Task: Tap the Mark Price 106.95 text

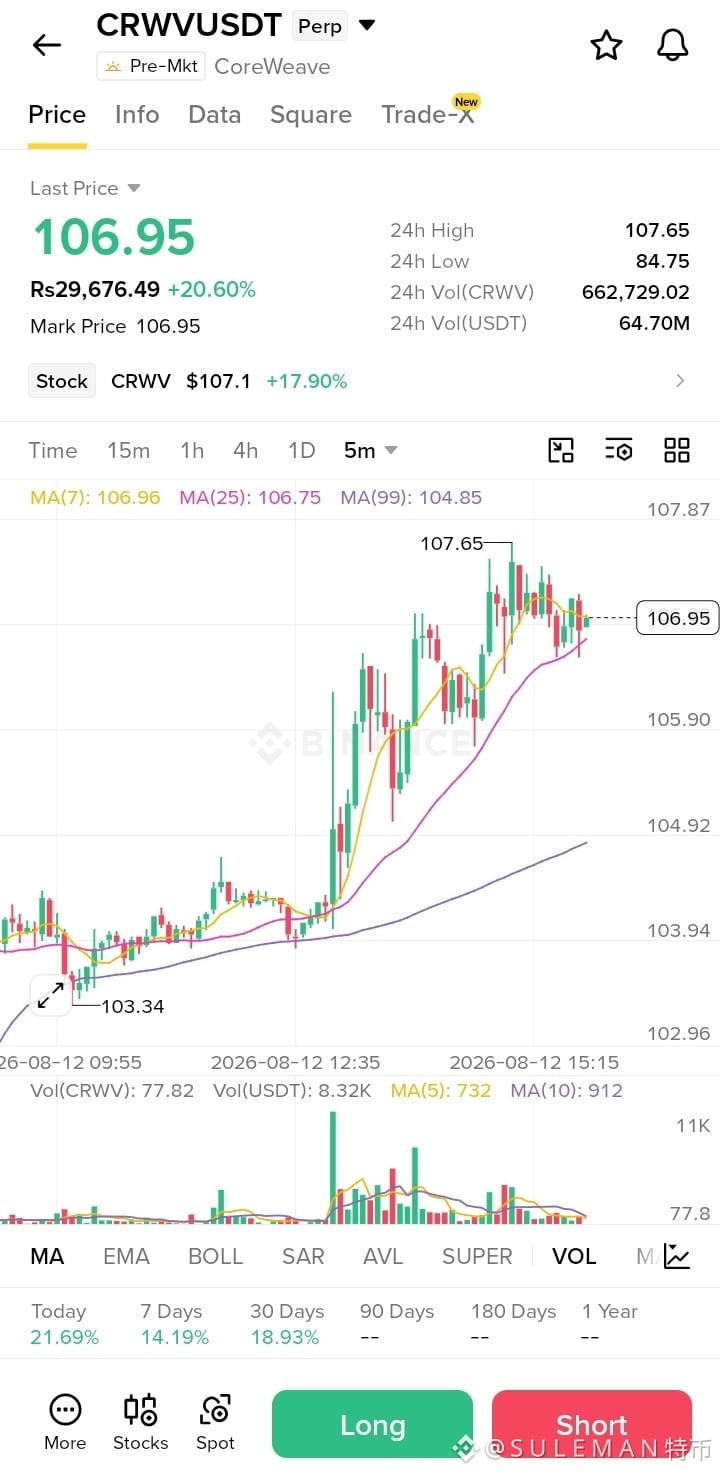Action: tap(115, 326)
